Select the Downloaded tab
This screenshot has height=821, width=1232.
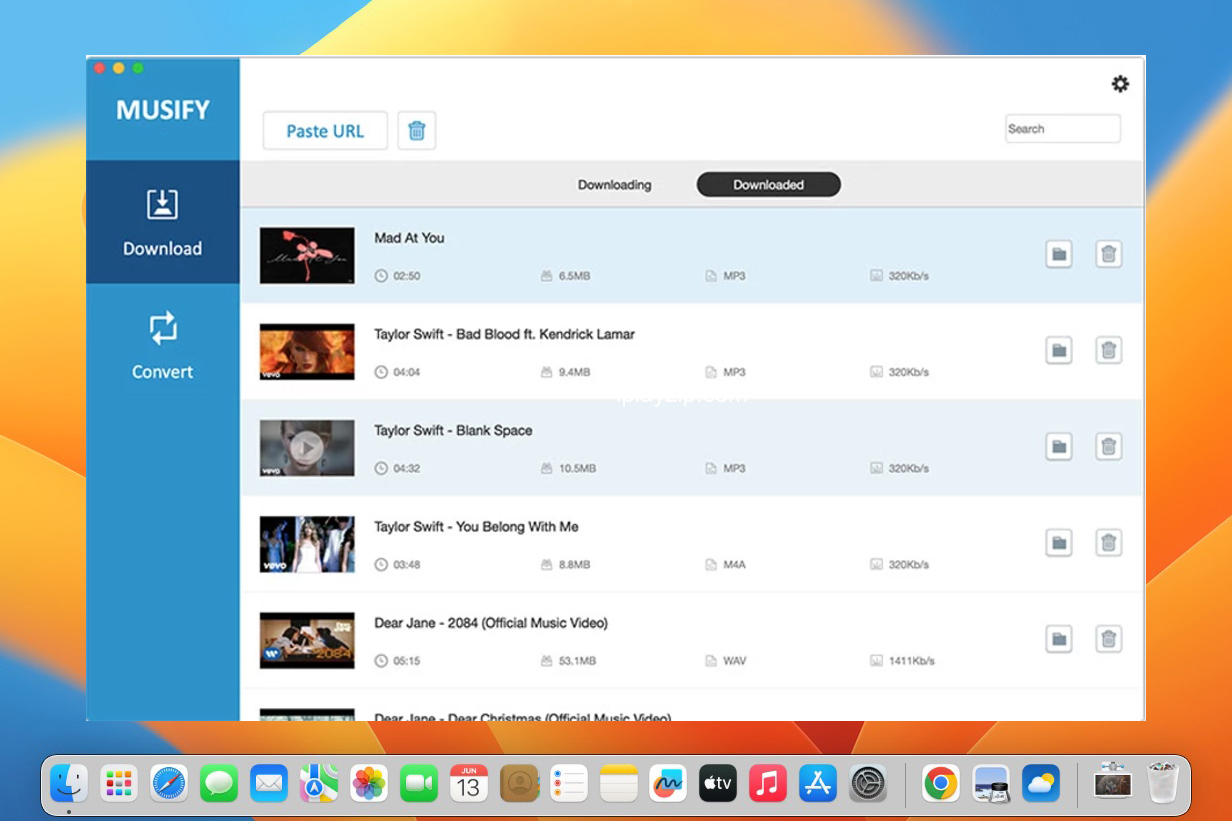pyautogui.click(x=768, y=185)
